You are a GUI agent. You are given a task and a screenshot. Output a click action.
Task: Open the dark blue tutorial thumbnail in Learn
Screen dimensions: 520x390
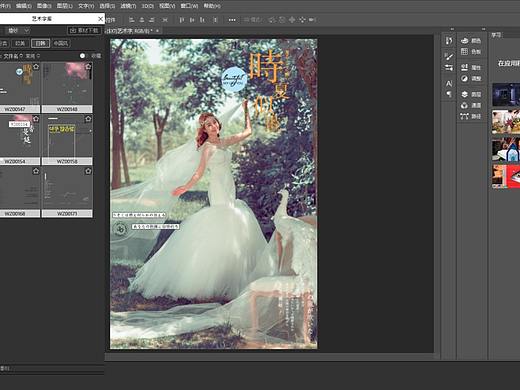tap(506, 95)
